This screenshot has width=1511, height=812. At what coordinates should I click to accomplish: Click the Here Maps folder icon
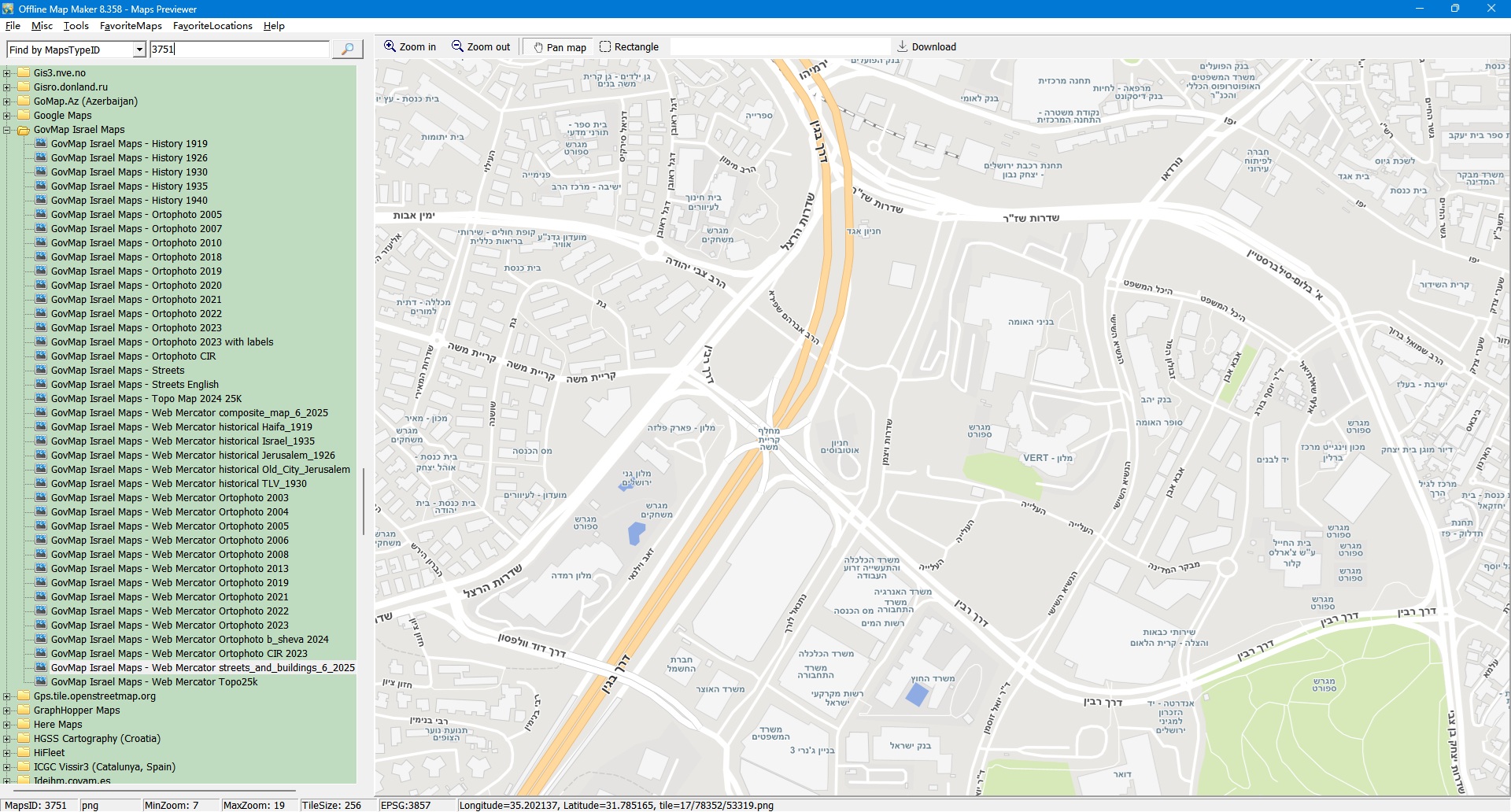coord(24,725)
